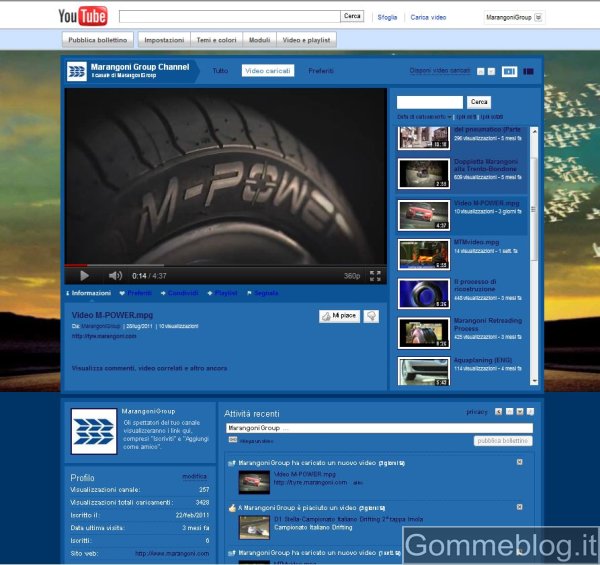Click the top YouTube Cerca button
The width and height of the screenshot is (600, 565).
point(352,16)
